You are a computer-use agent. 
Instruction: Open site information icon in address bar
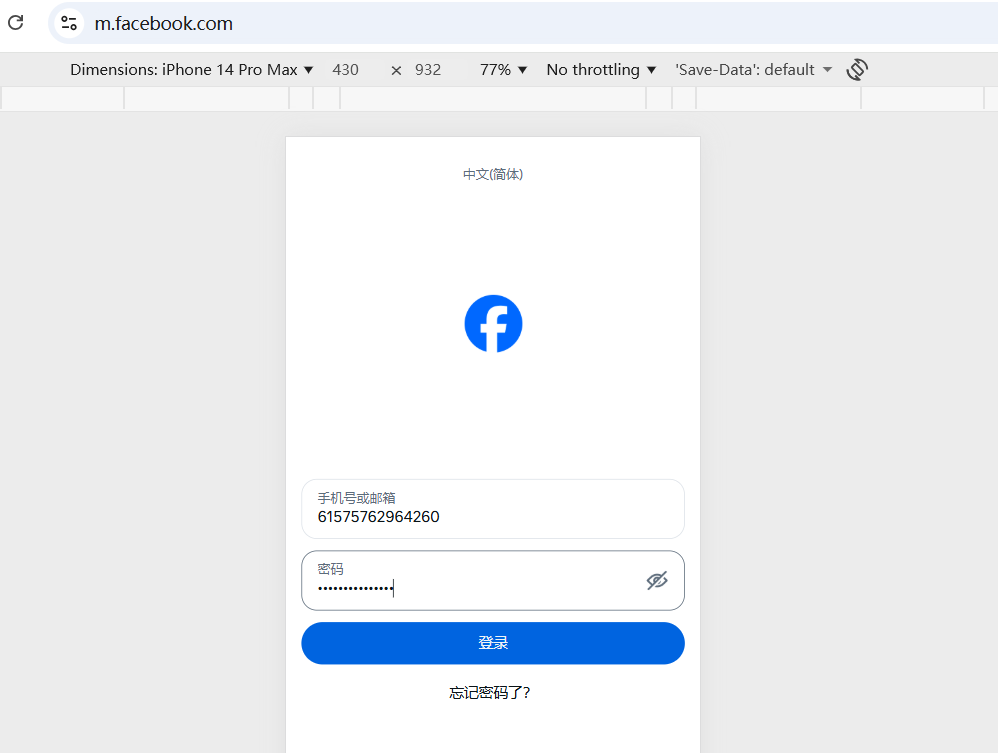click(x=69, y=24)
